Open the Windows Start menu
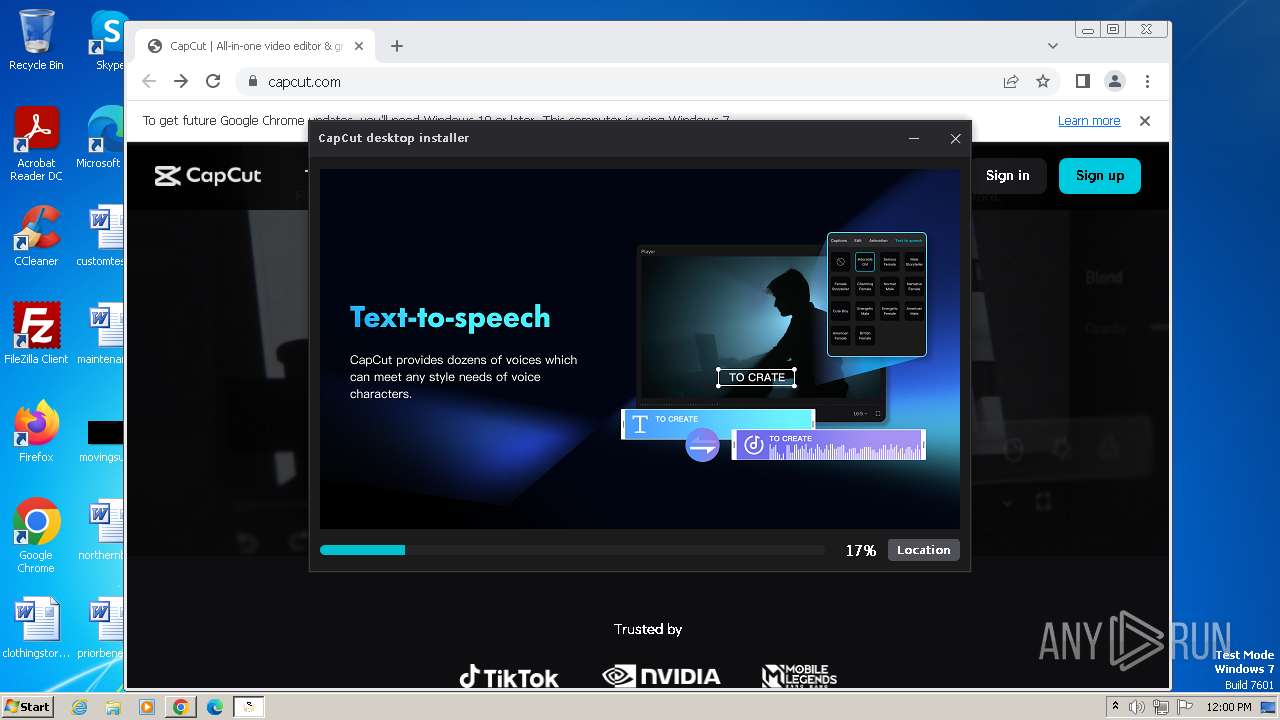Viewport: 1280px width, 720px height. 27,706
